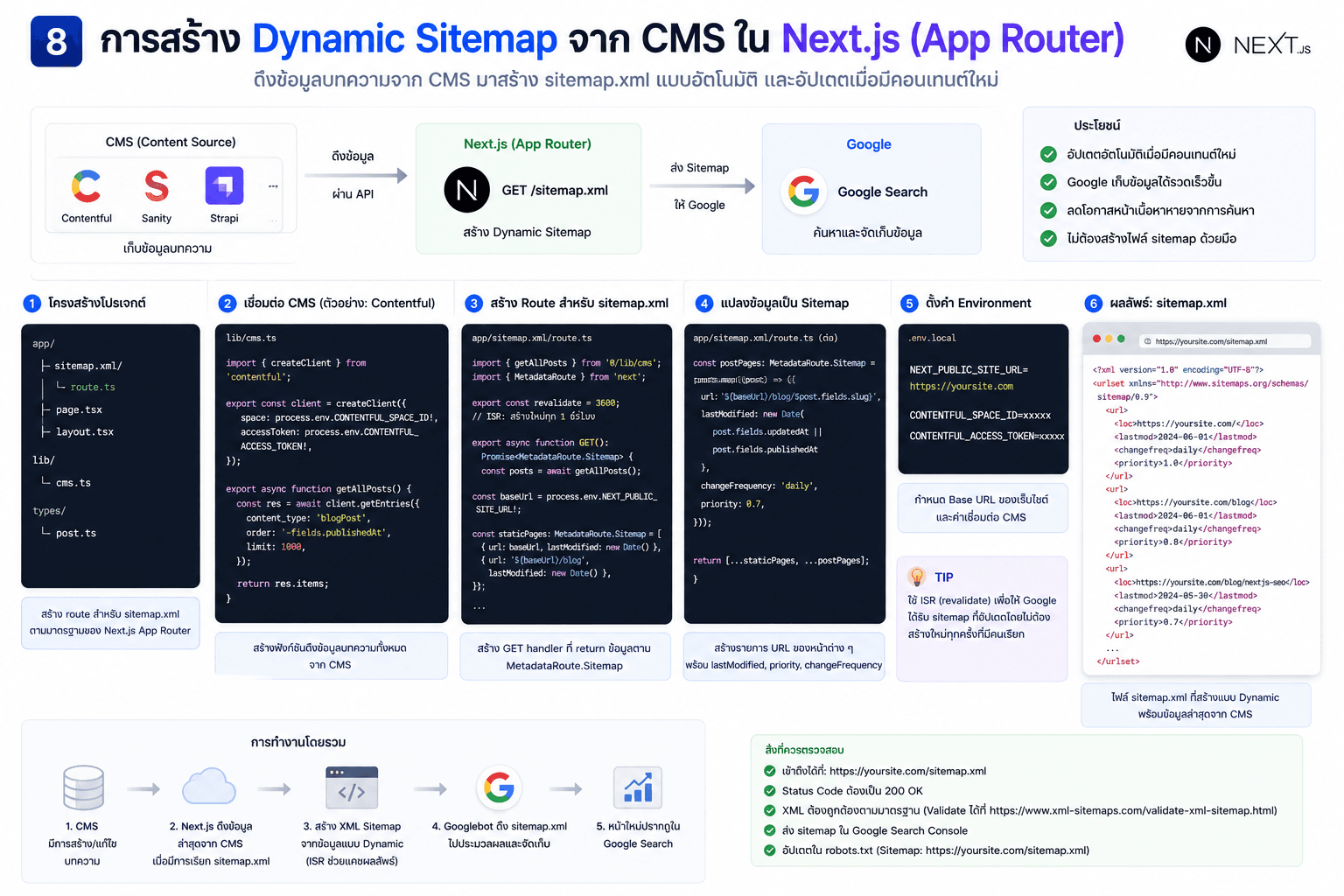Click the สิ่งที่ควรตรวจสอบ heading
This screenshot has width=1344, height=896.
[x=804, y=750]
